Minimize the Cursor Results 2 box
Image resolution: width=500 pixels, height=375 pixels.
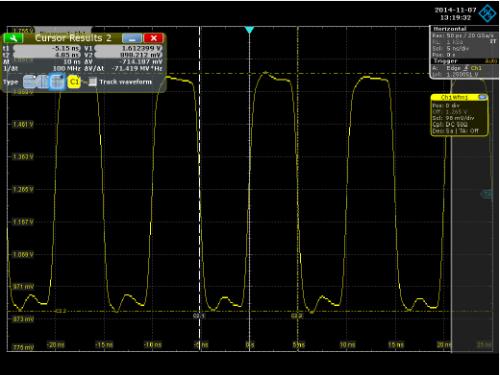pos(132,38)
